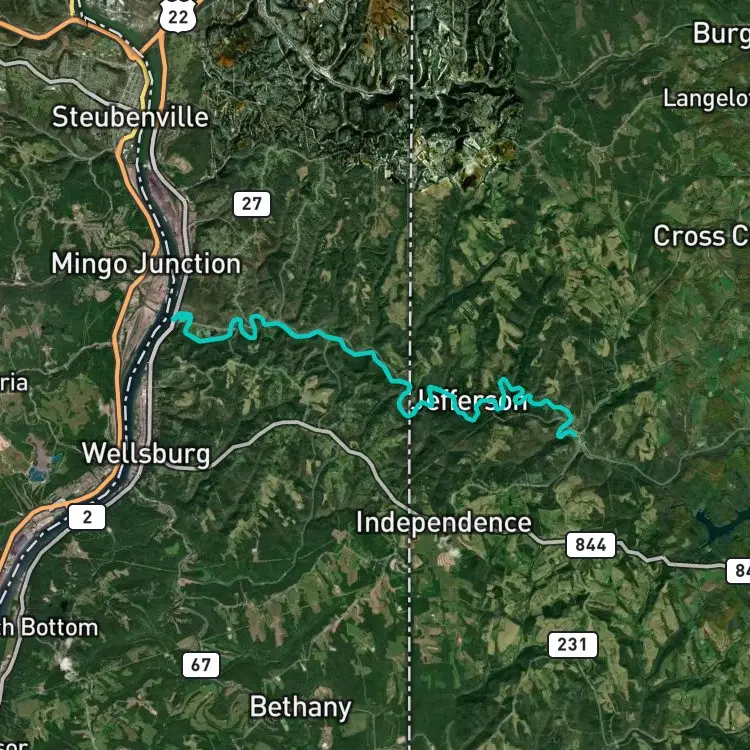Viewport: 750px width, 750px height.
Task: Select the route 67 road shield
Action: [201, 665]
